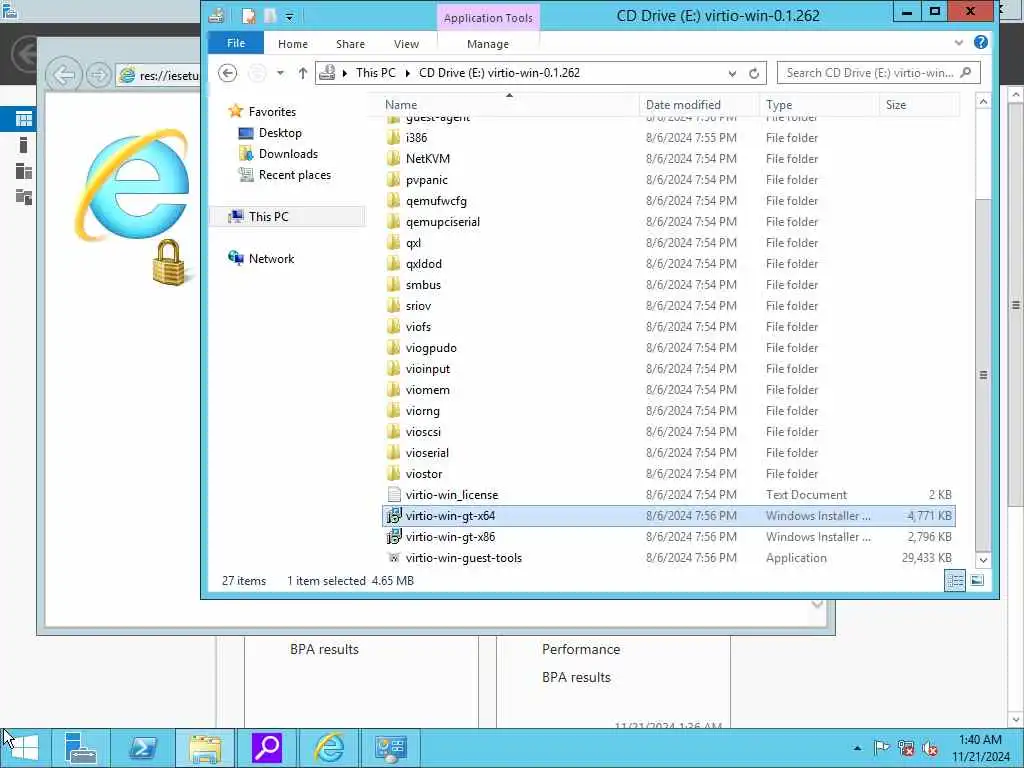
Task: Sort by Date modified column header
Action: tap(699, 104)
